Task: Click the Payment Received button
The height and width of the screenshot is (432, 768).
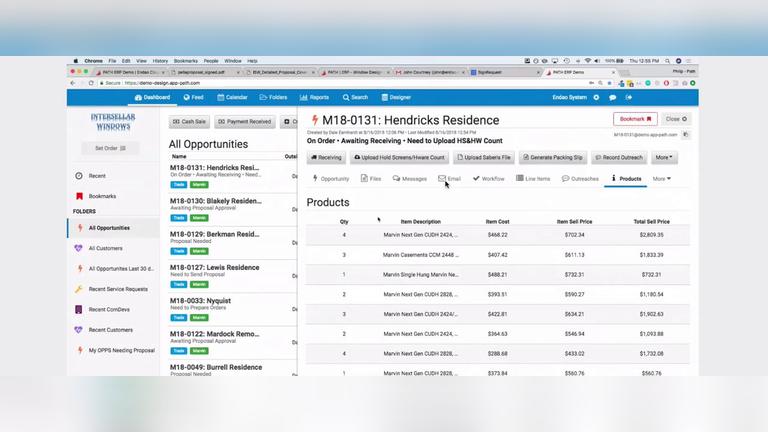Action: pos(244,121)
